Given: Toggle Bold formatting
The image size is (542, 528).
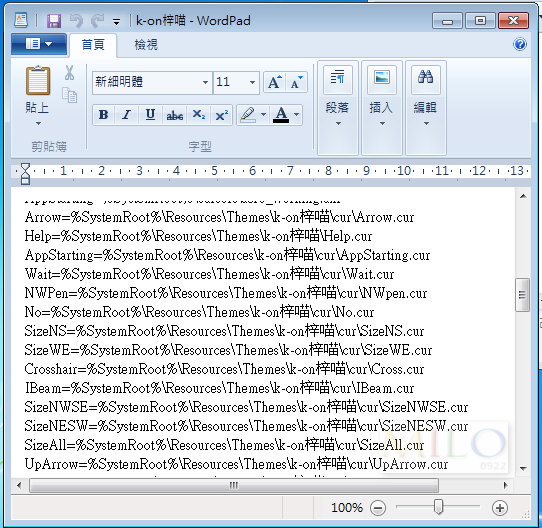Looking at the screenshot, I should (x=103, y=114).
